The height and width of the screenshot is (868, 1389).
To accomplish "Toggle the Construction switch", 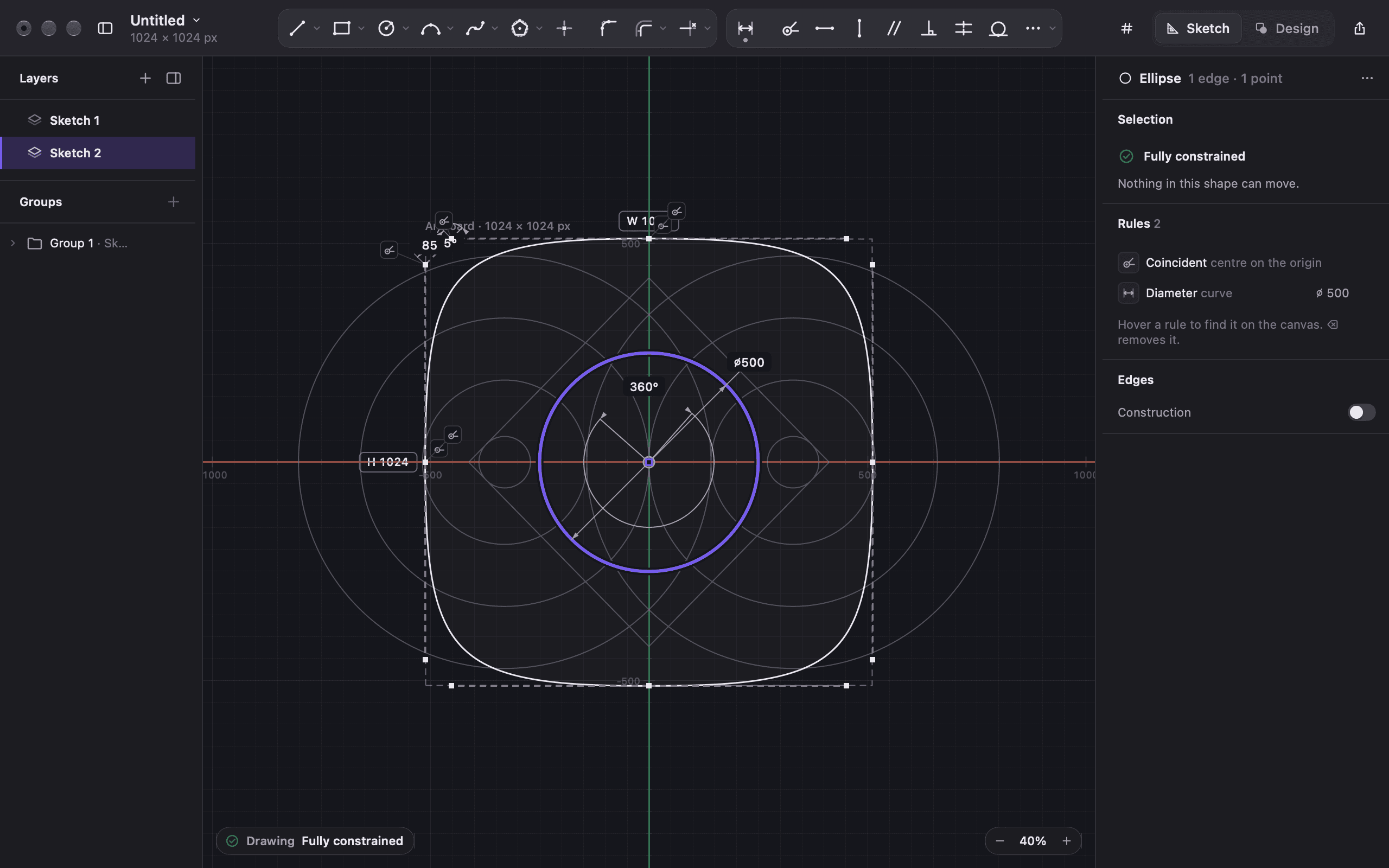I will [1361, 412].
